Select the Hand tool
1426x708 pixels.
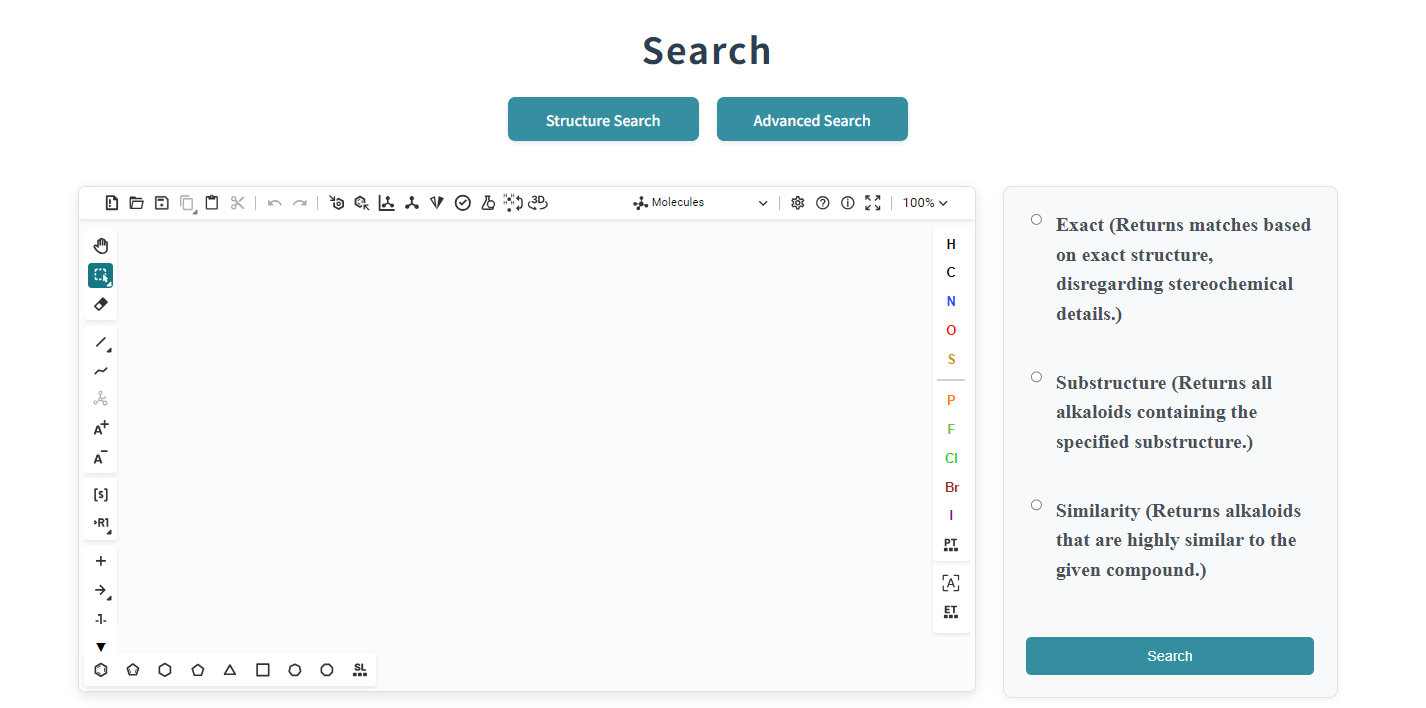coord(101,246)
